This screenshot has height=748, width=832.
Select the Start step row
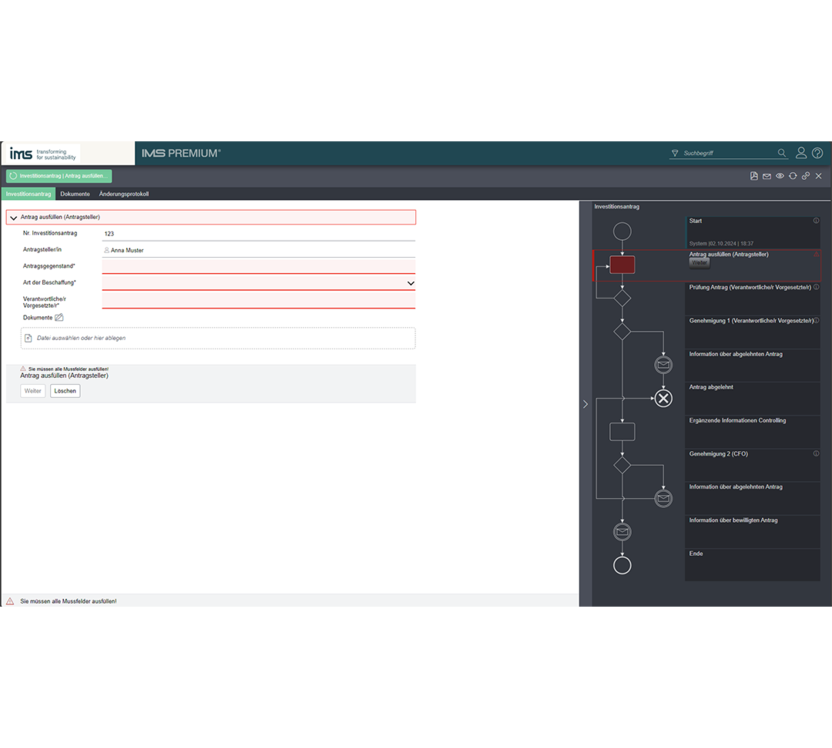point(752,232)
